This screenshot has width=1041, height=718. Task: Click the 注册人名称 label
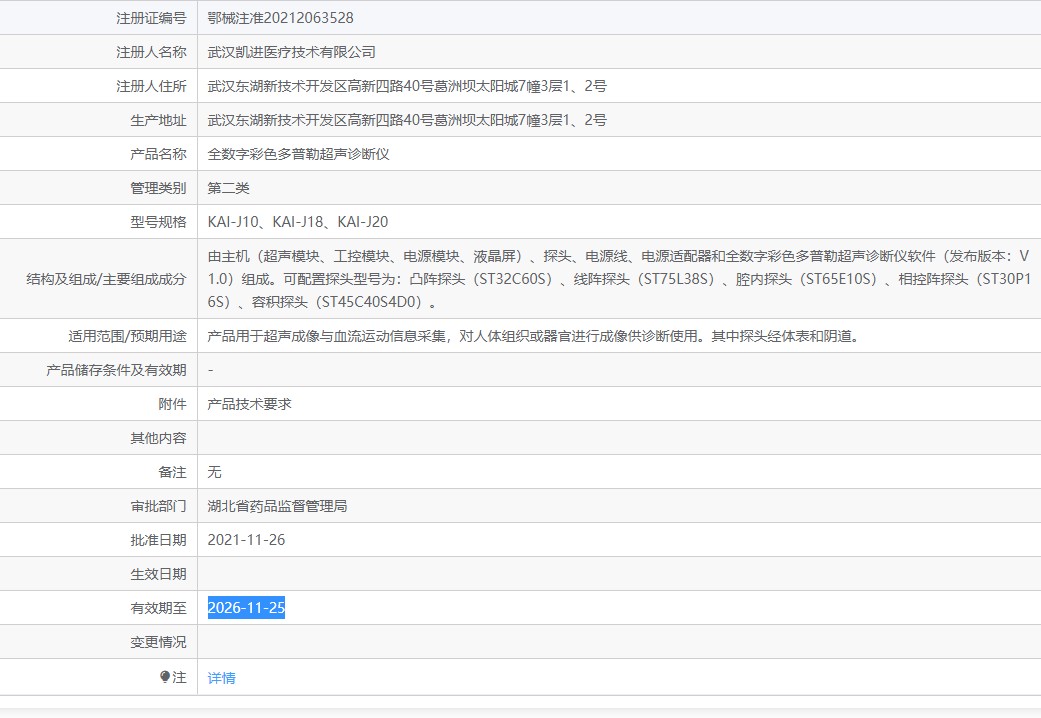(151, 52)
